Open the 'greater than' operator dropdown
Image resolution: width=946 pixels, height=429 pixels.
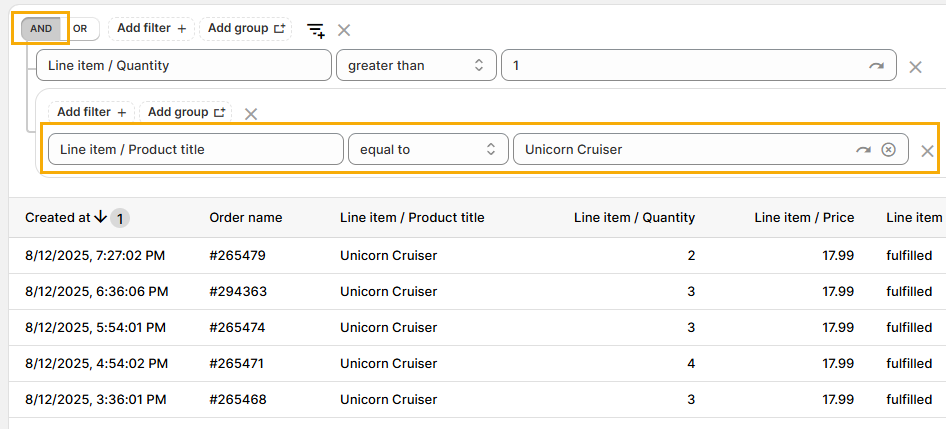[x=415, y=66]
